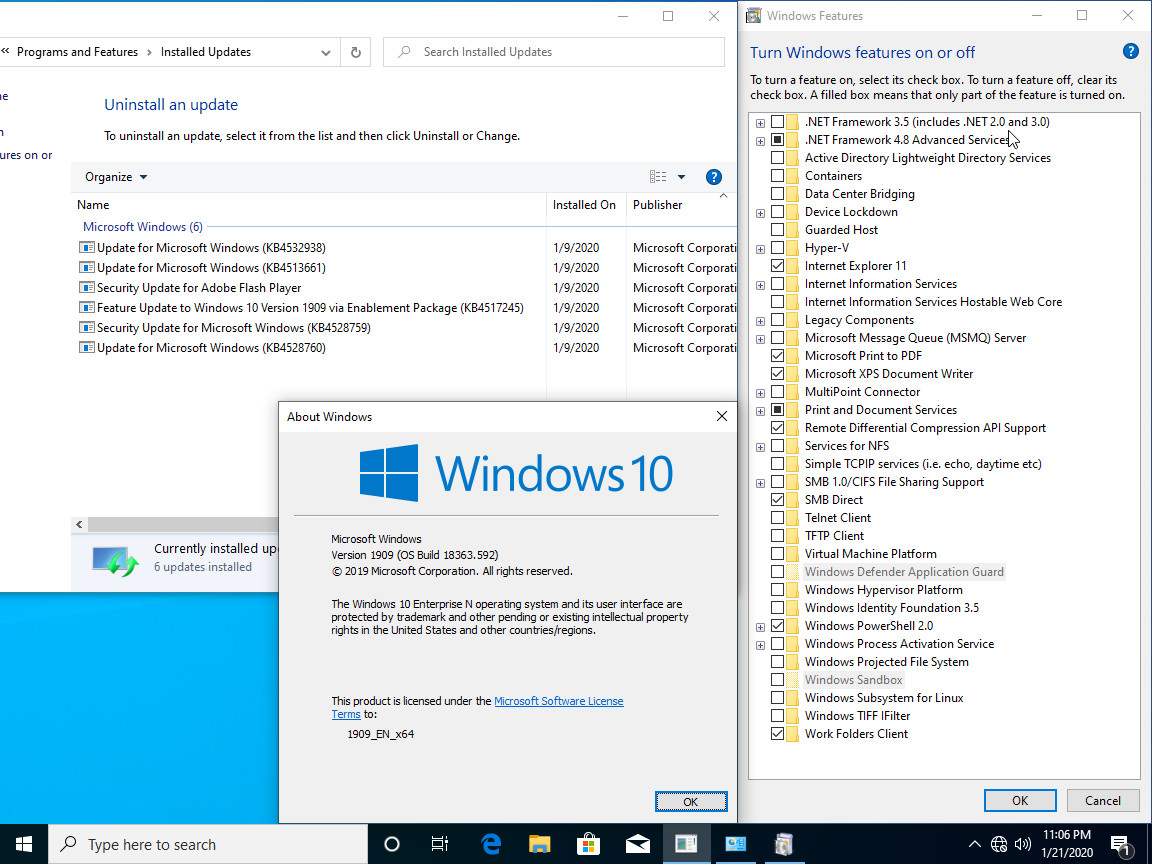Open the Mail app from the taskbar

(637, 844)
